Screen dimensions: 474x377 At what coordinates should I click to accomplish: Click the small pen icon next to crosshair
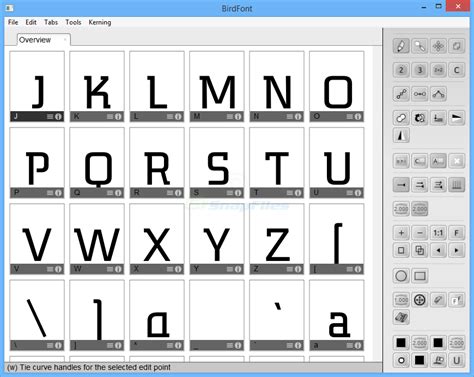(438, 300)
